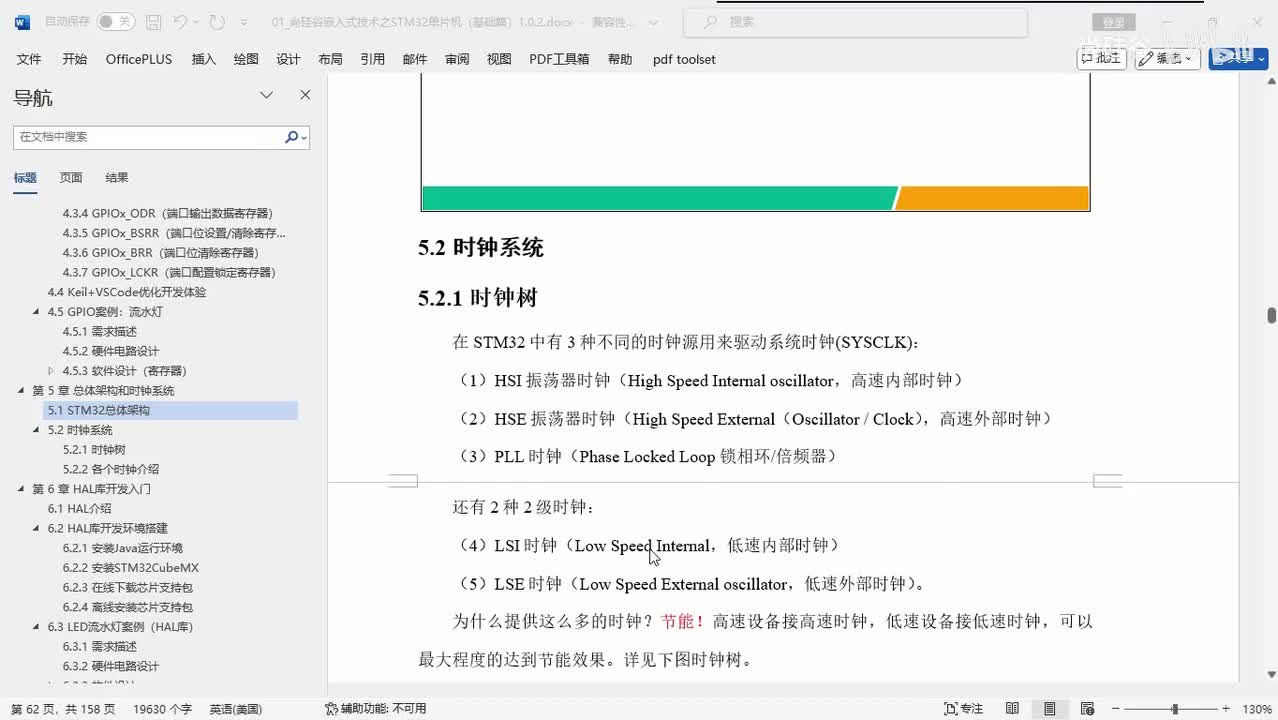This screenshot has height=720, width=1278.
Task: Collapse the 第 6 章 HAL库开发入门 heading
Action: pos(22,489)
